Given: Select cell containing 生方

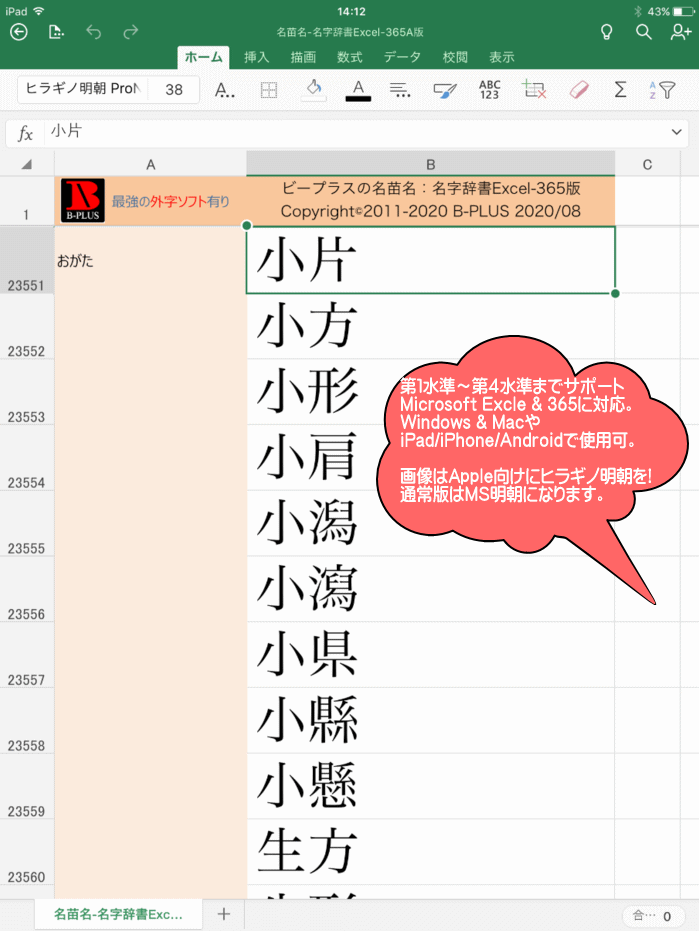Looking at the screenshot, I should click(x=431, y=852).
